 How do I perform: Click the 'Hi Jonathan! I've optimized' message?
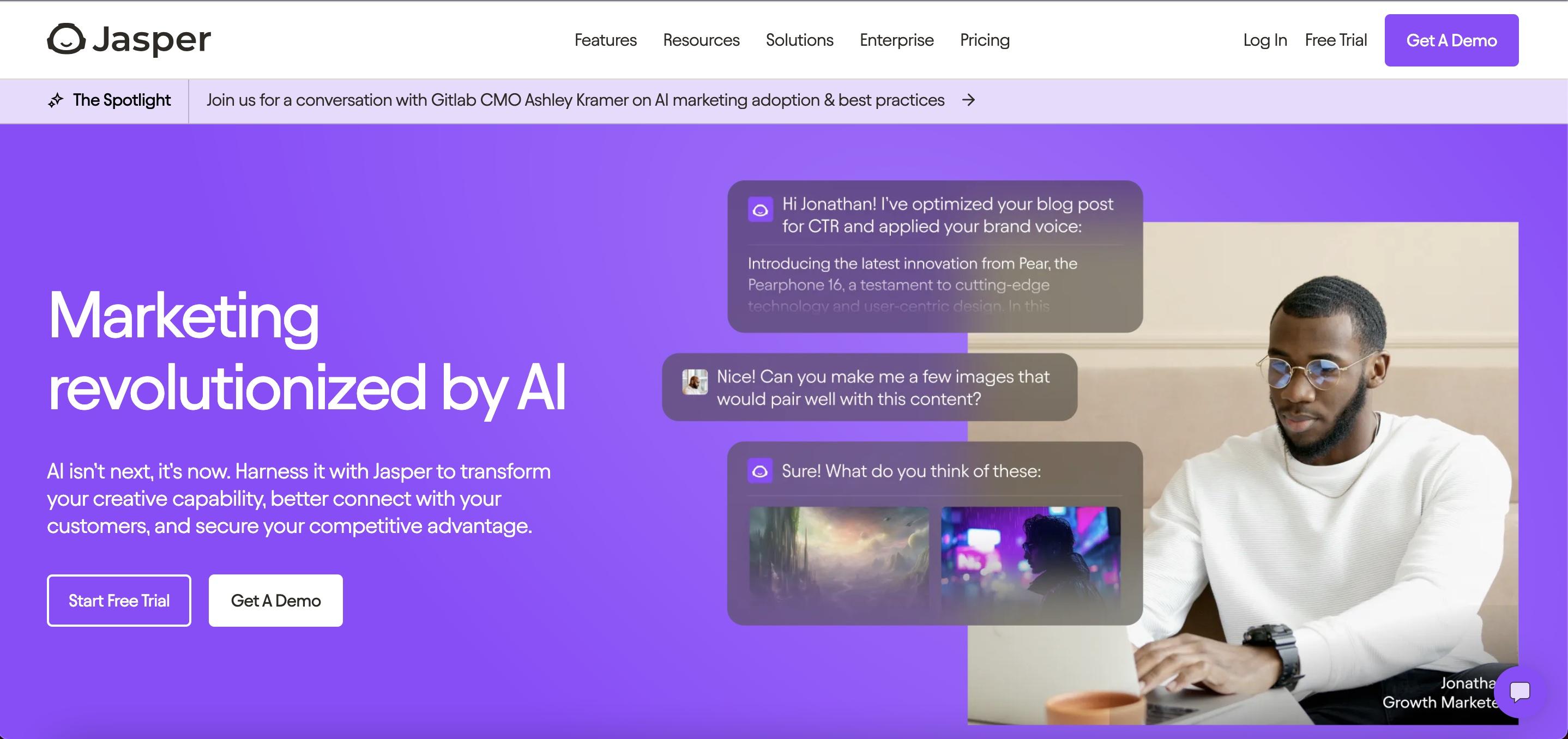(x=948, y=215)
